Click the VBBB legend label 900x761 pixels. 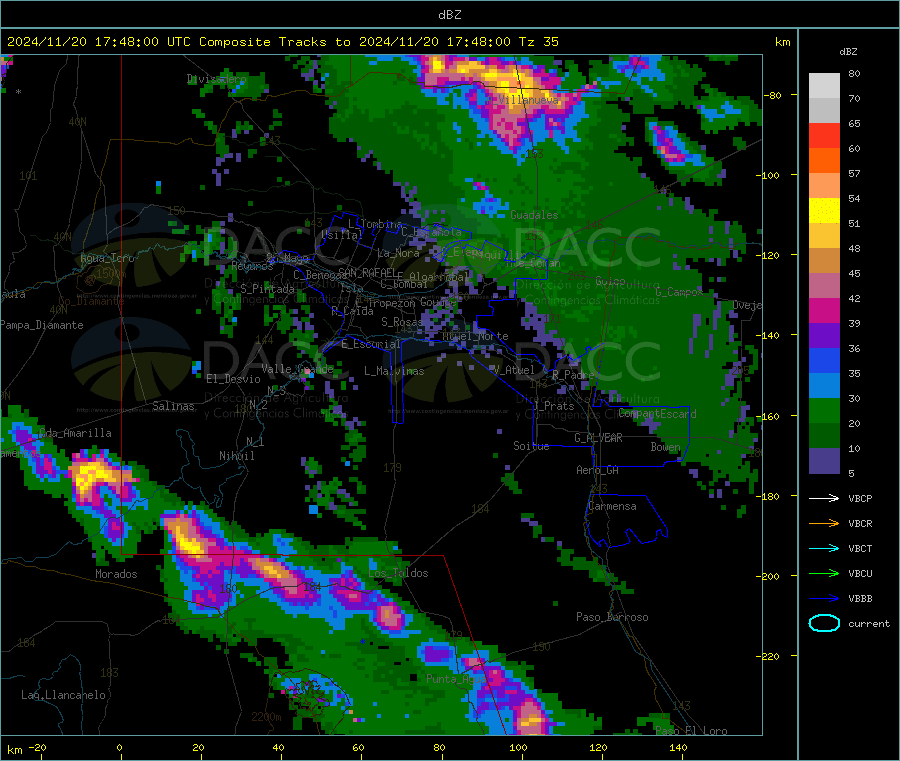coord(860,598)
